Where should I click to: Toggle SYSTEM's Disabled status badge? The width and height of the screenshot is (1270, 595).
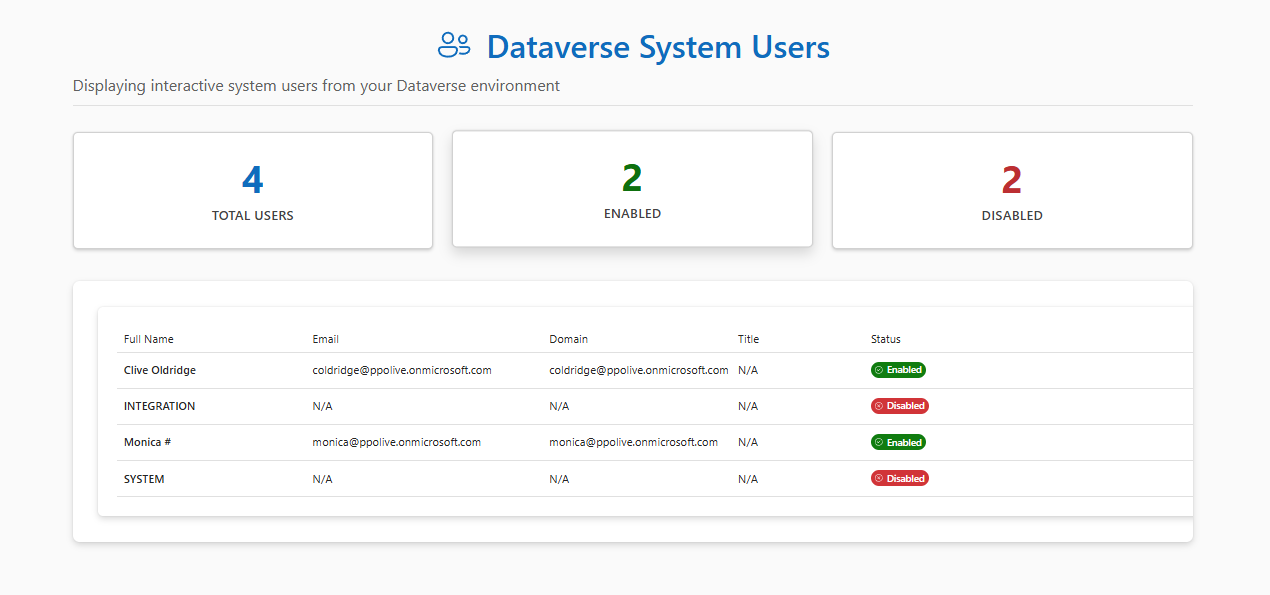tap(899, 478)
